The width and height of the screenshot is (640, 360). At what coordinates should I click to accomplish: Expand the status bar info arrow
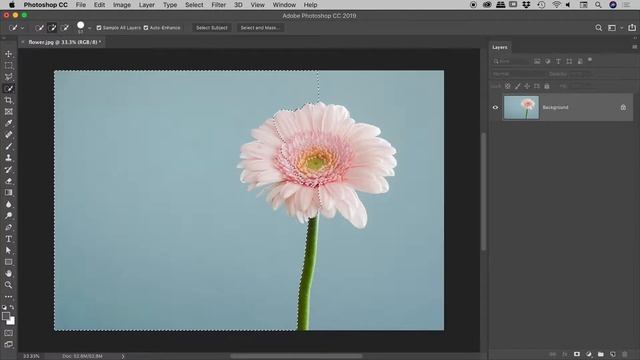(122, 356)
